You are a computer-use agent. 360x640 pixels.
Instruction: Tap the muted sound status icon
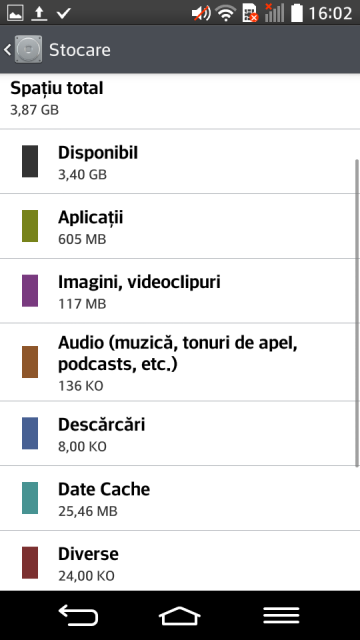(201, 13)
